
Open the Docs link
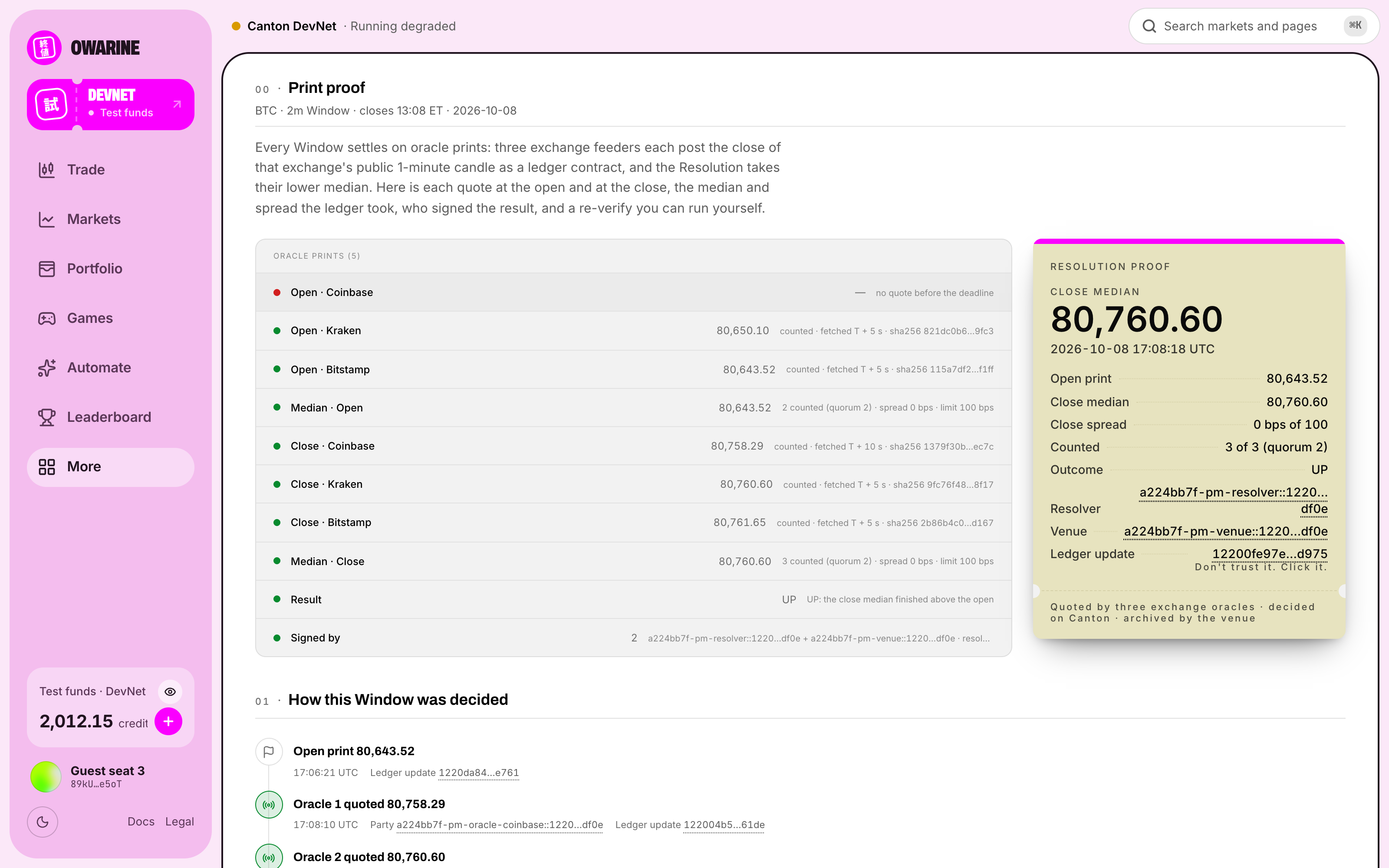click(x=141, y=822)
